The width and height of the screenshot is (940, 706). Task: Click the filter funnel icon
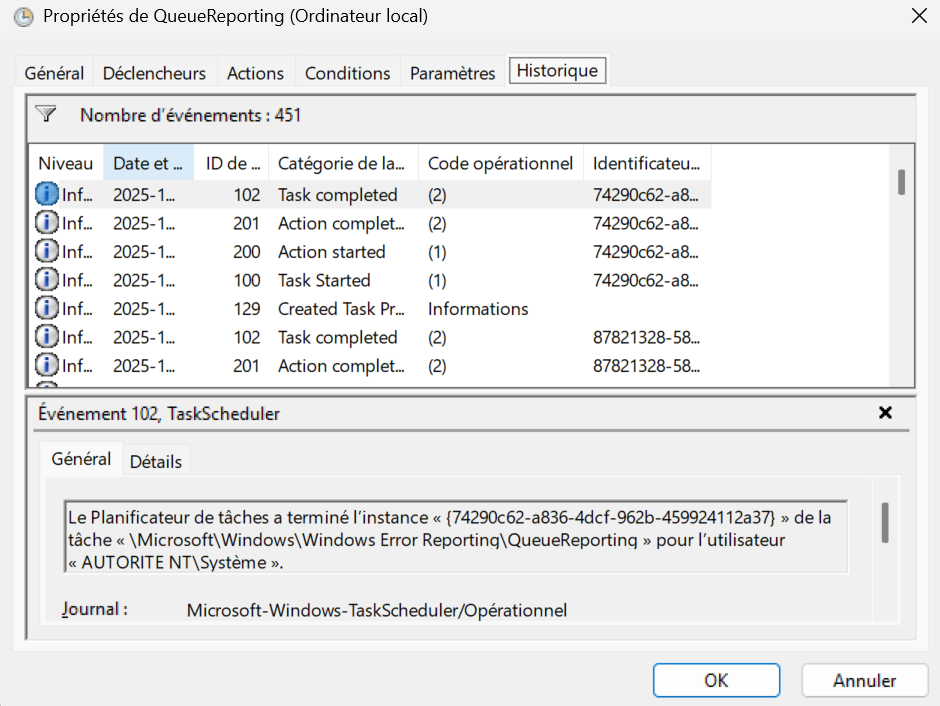(x=45, y=114)
